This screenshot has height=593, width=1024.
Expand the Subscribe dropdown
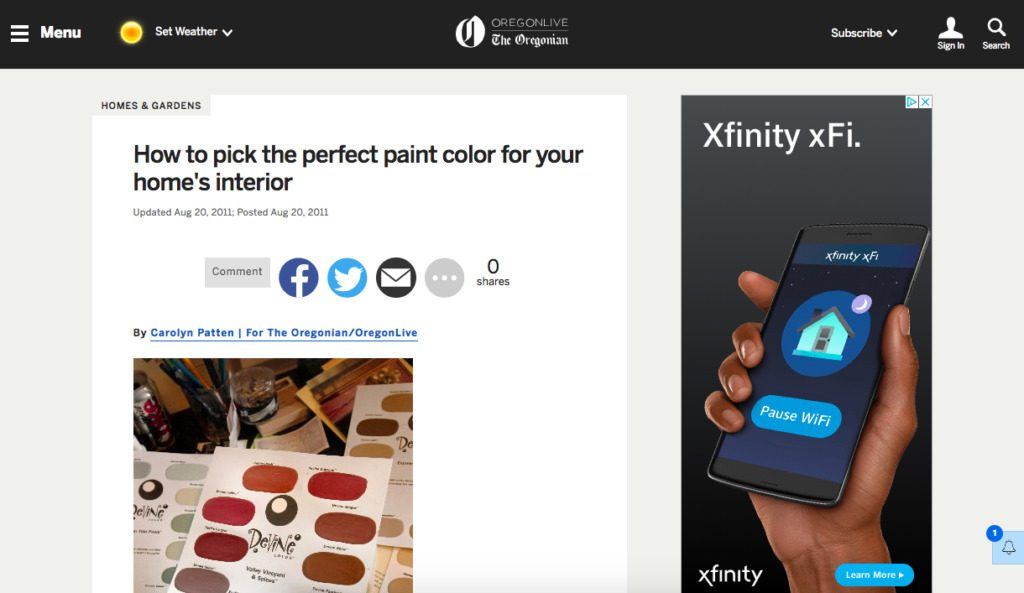coord(863,33)
